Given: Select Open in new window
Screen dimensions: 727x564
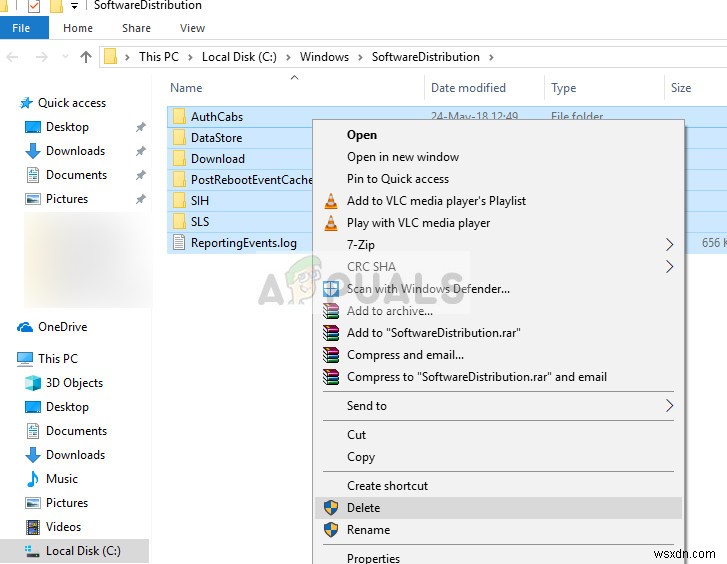Looking at the screenshot, I should (x=498, y=157).
